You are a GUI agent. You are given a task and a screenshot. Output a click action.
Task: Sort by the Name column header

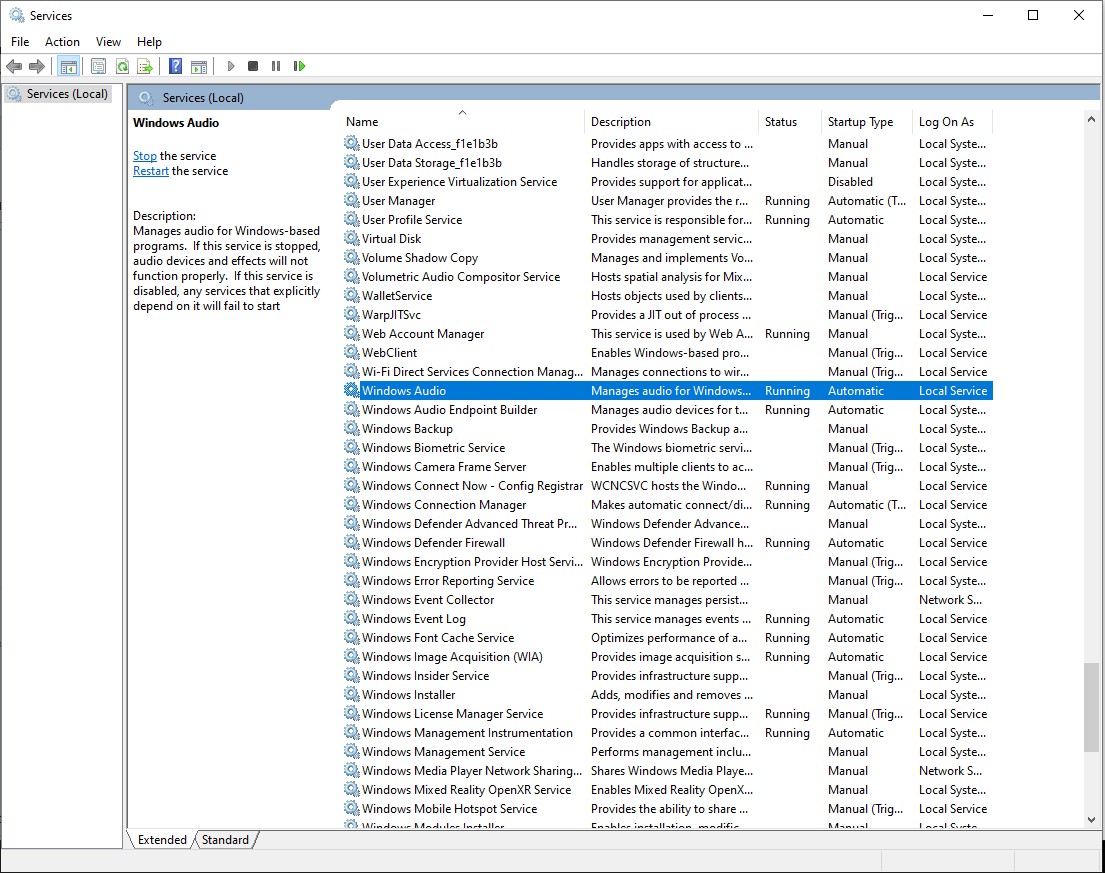[462, 122]
